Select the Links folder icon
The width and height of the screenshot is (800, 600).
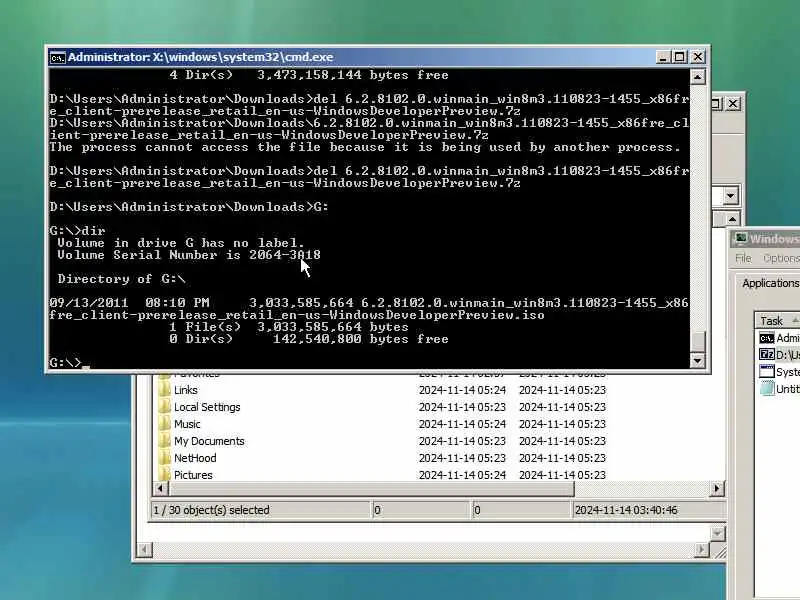164,390
